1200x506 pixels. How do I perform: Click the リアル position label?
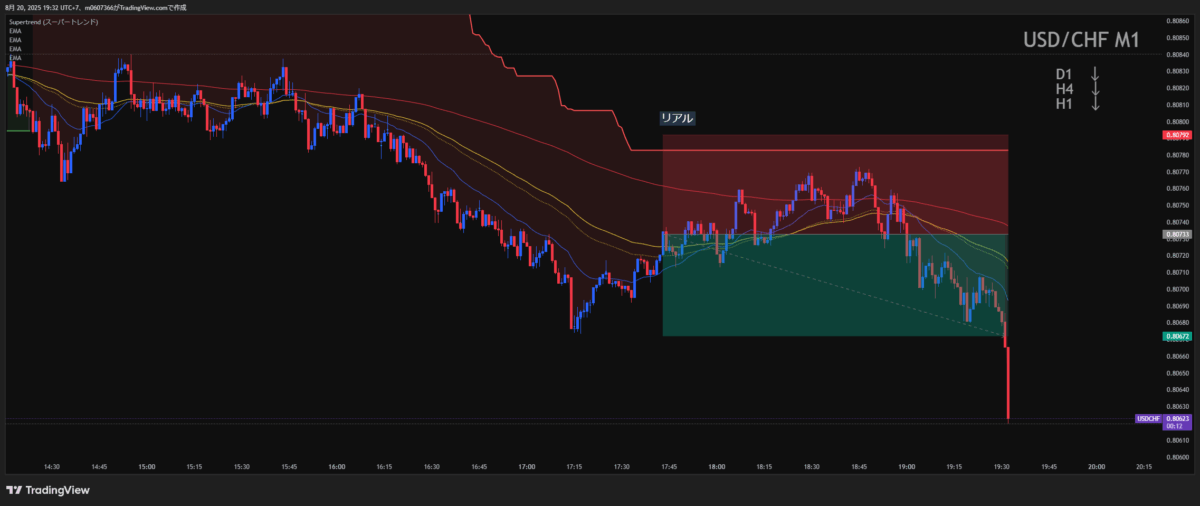pyautogui.click(x=676, y=118)
